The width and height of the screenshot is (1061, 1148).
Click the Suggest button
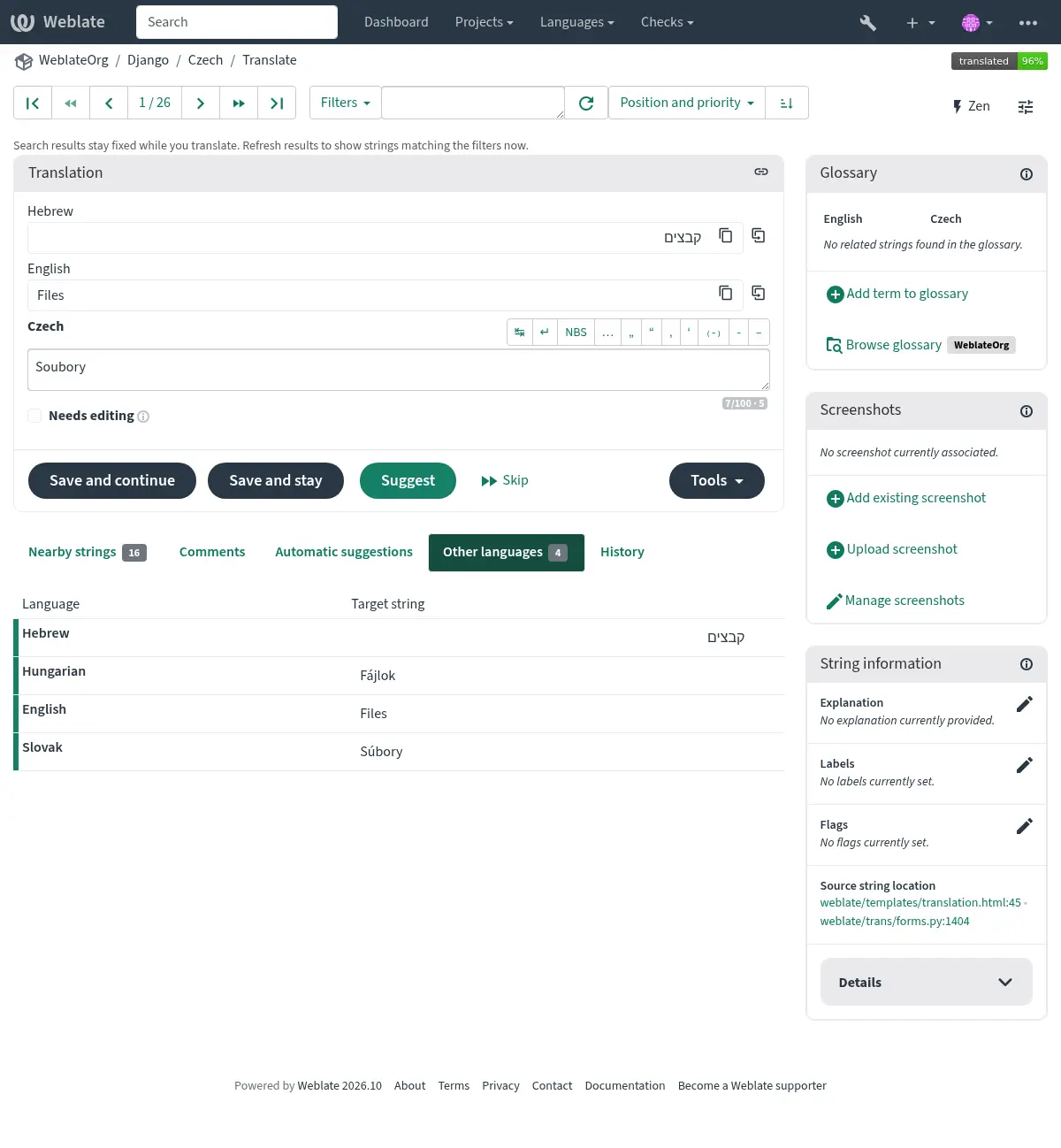(x=408, y=480)
